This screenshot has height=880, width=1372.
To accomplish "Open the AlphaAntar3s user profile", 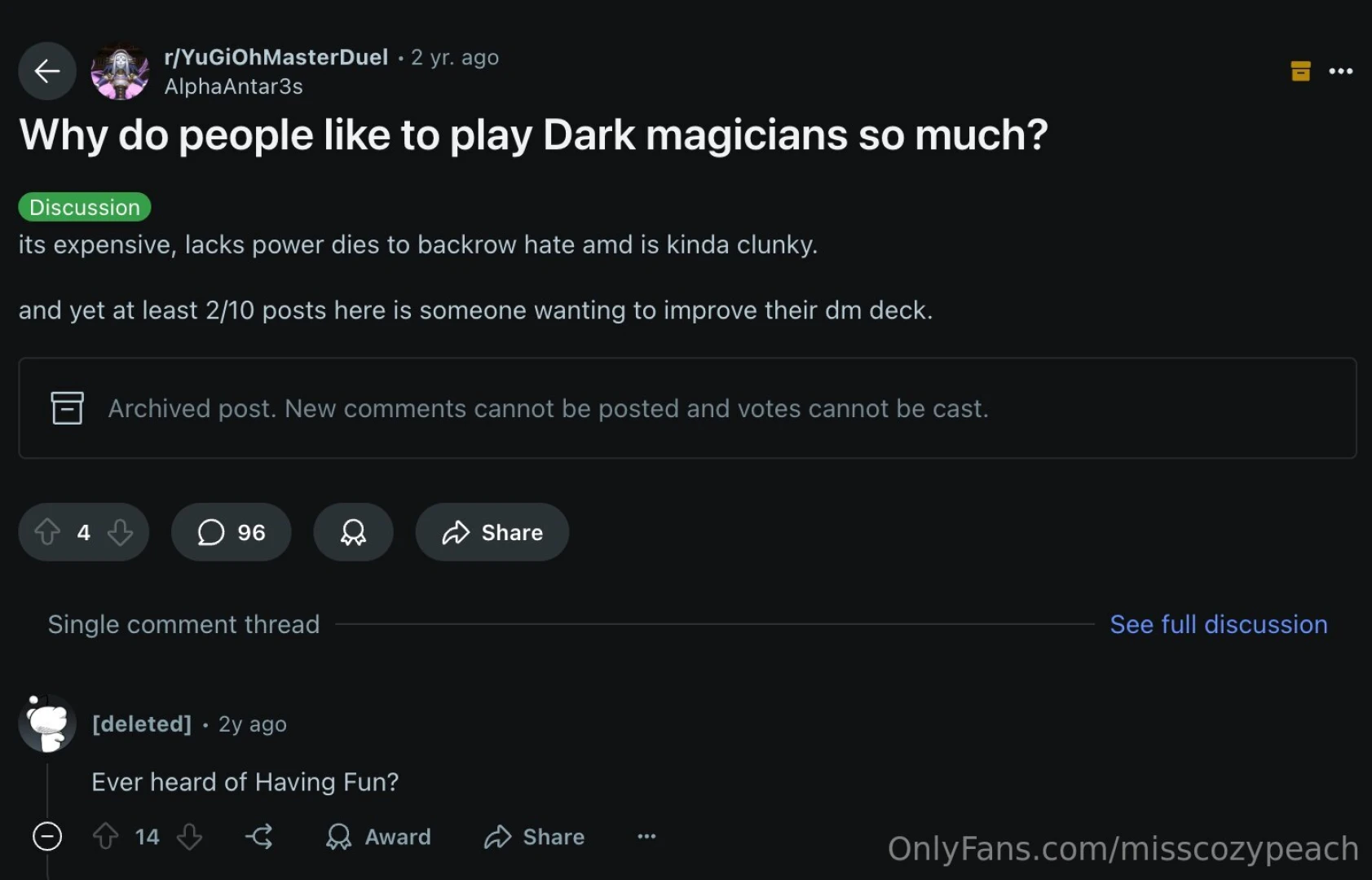I will (233, 86).
